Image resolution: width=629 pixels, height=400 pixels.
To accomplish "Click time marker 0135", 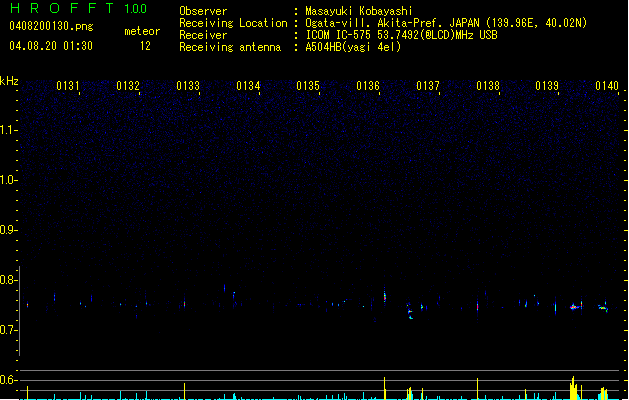I will tap(308, 86).
